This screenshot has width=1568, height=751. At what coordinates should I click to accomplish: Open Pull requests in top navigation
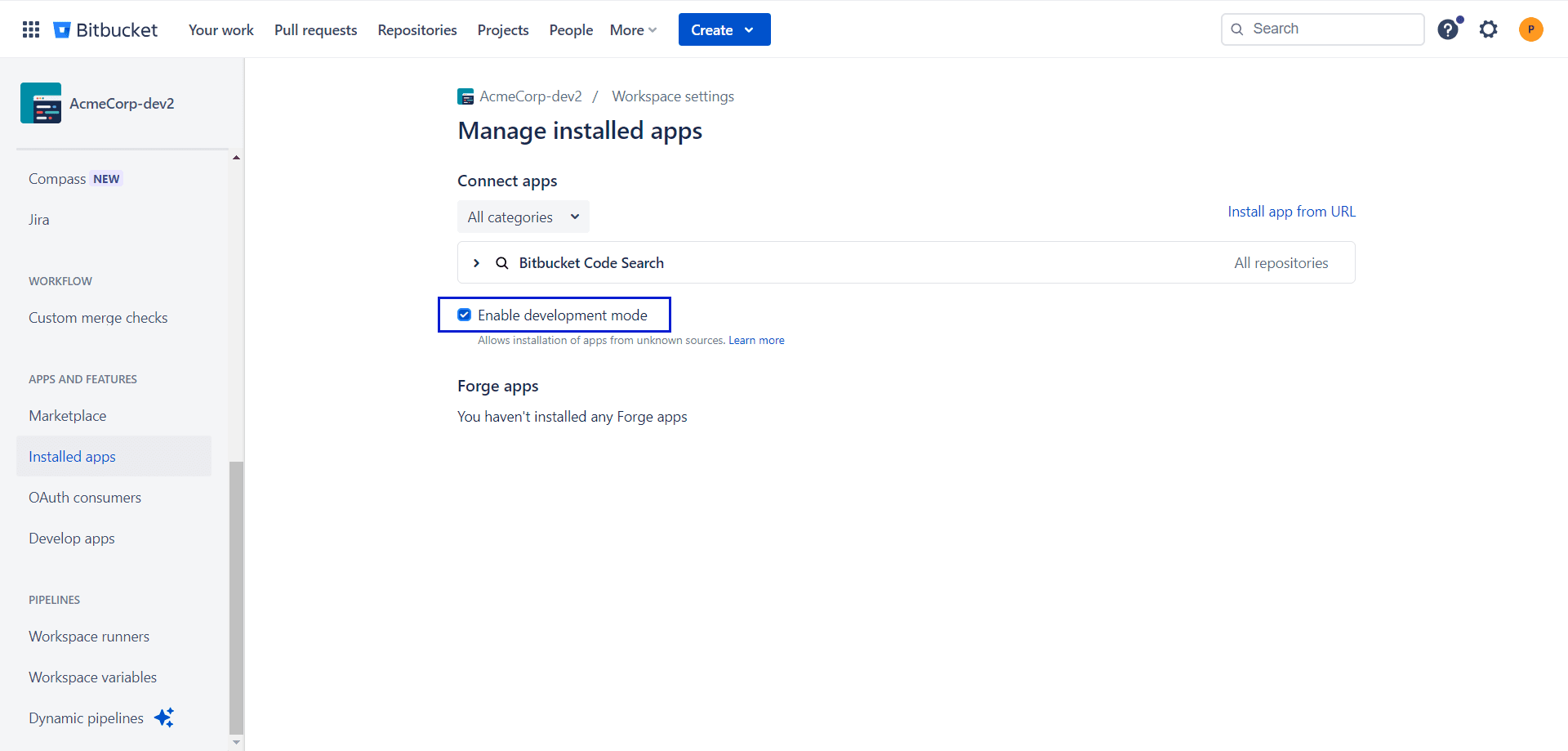click(x=316, y=30)
